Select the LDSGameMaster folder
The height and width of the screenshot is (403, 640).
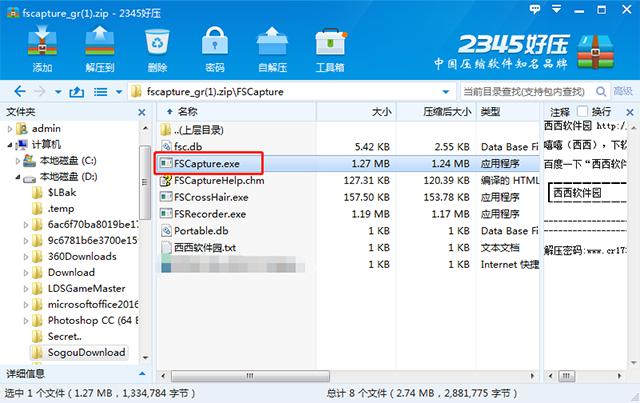(x=87, y=289)
